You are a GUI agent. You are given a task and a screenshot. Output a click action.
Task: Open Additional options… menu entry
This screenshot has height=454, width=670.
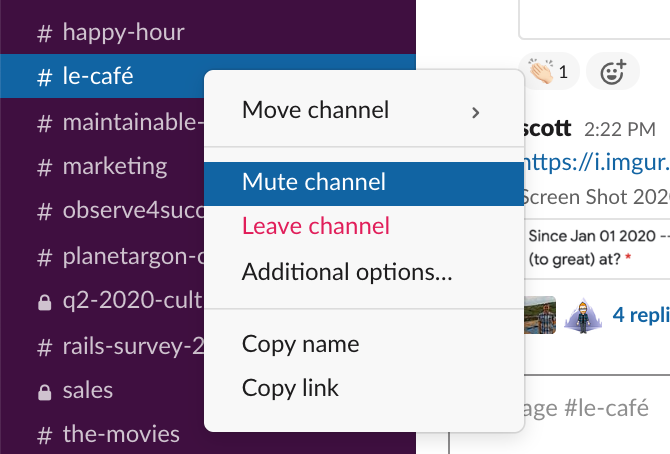tap(364, 272)
